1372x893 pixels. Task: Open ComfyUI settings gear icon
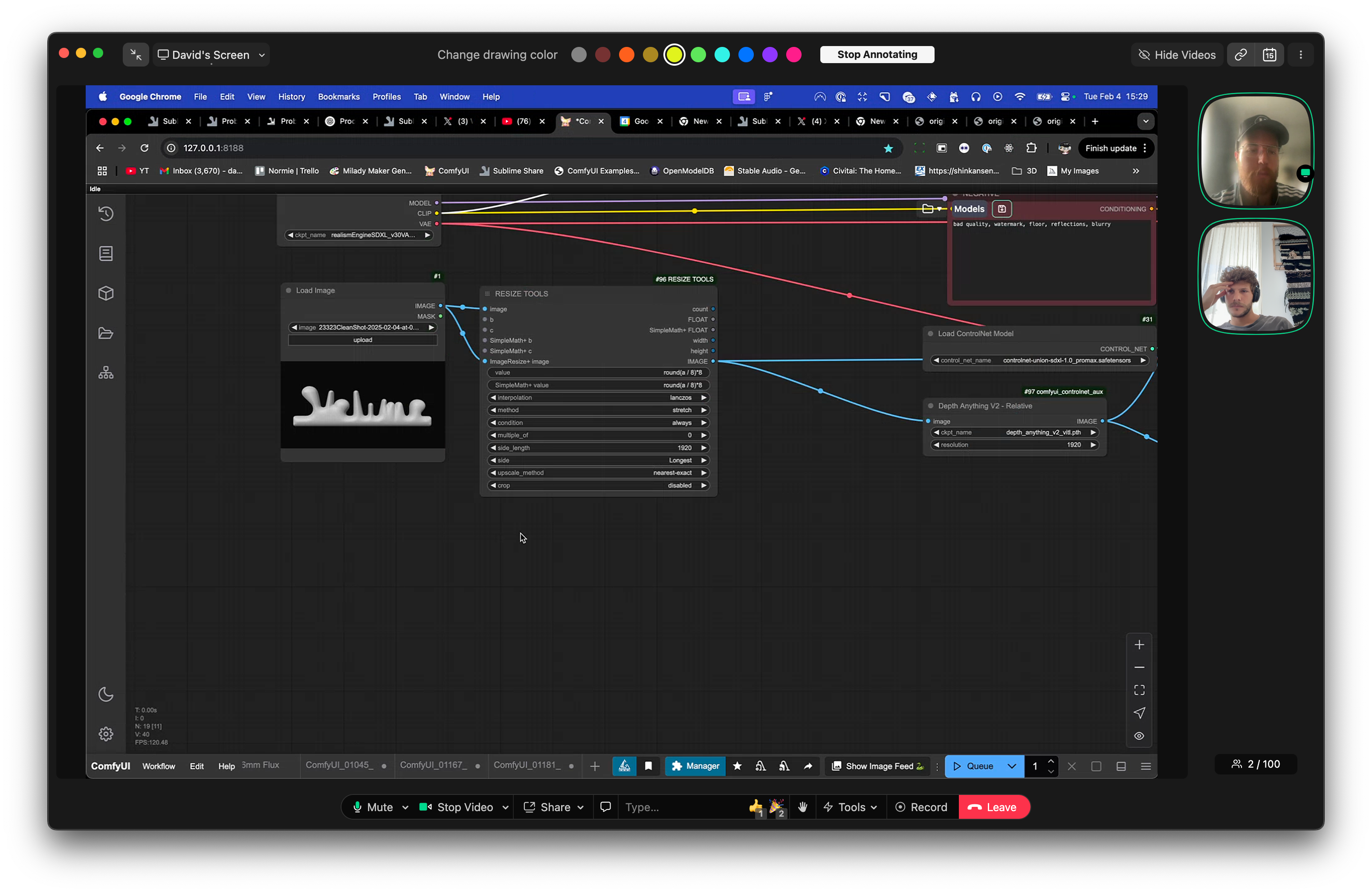pos(106,734)
